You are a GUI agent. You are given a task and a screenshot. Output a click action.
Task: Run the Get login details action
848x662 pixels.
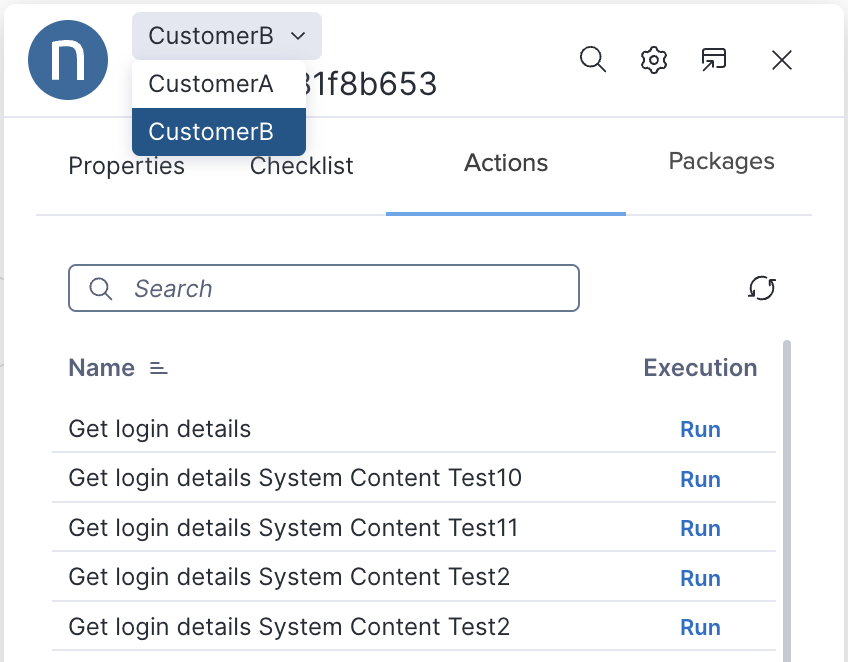(x=700, y=429)
